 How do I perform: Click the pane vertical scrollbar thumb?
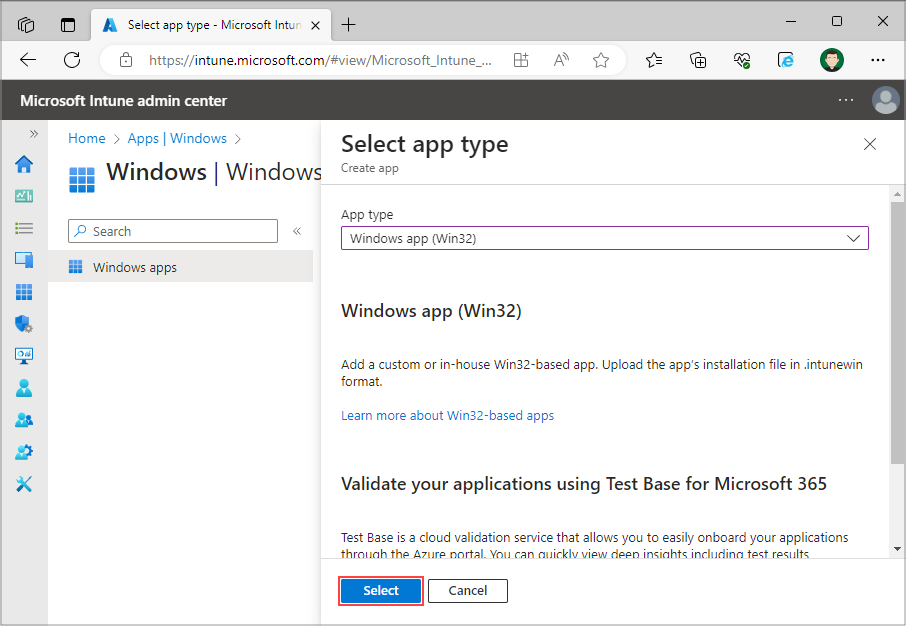point(897,332)
